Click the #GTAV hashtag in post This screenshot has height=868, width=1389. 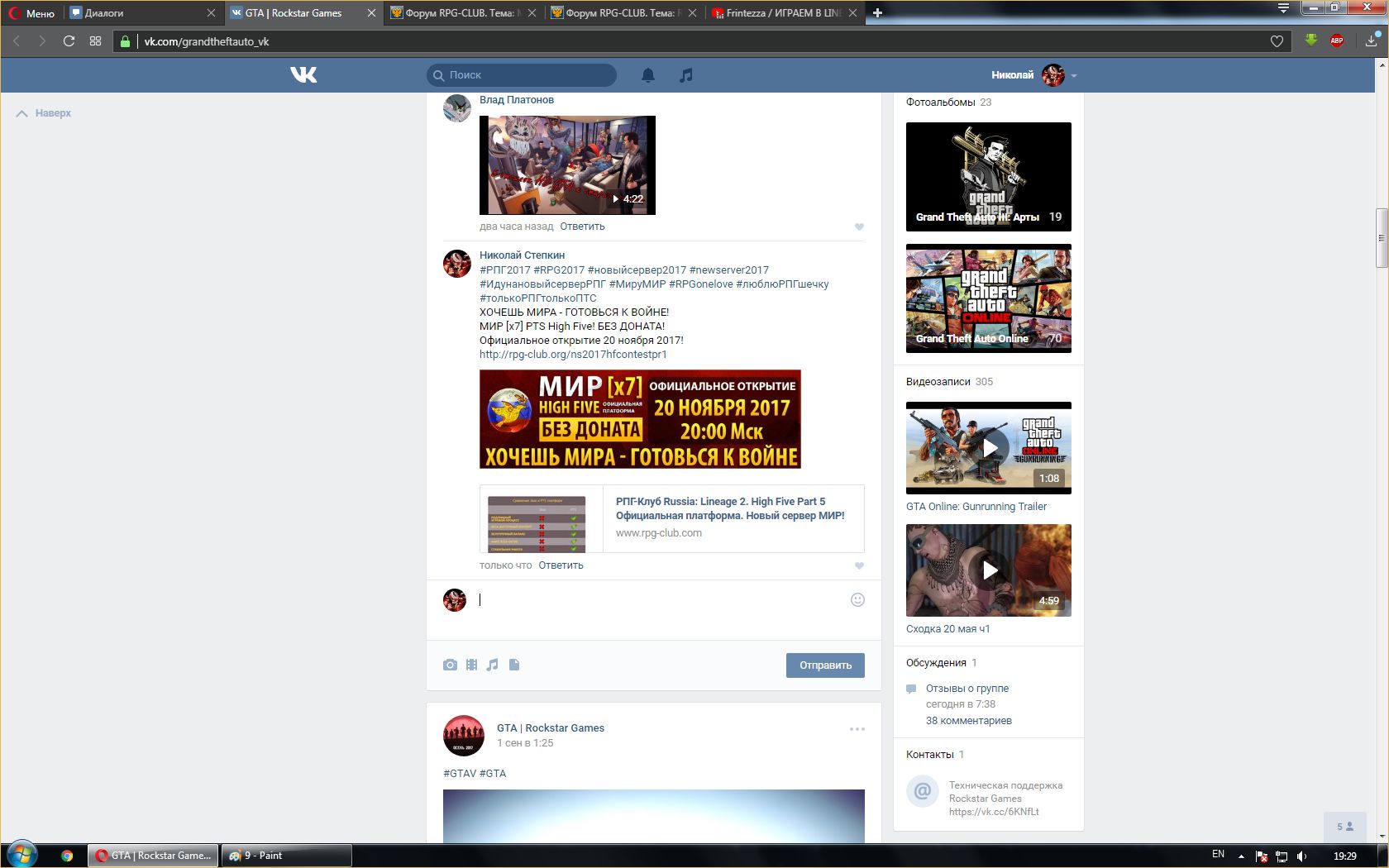pyautogui.click(x=460, y=774)
